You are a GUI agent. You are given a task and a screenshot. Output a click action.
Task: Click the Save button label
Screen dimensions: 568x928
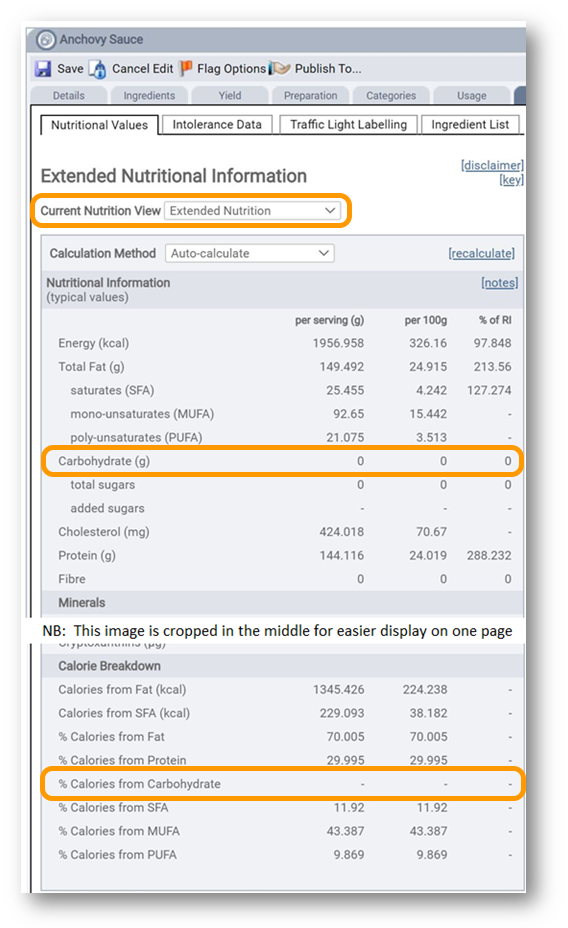coord(70,69)
